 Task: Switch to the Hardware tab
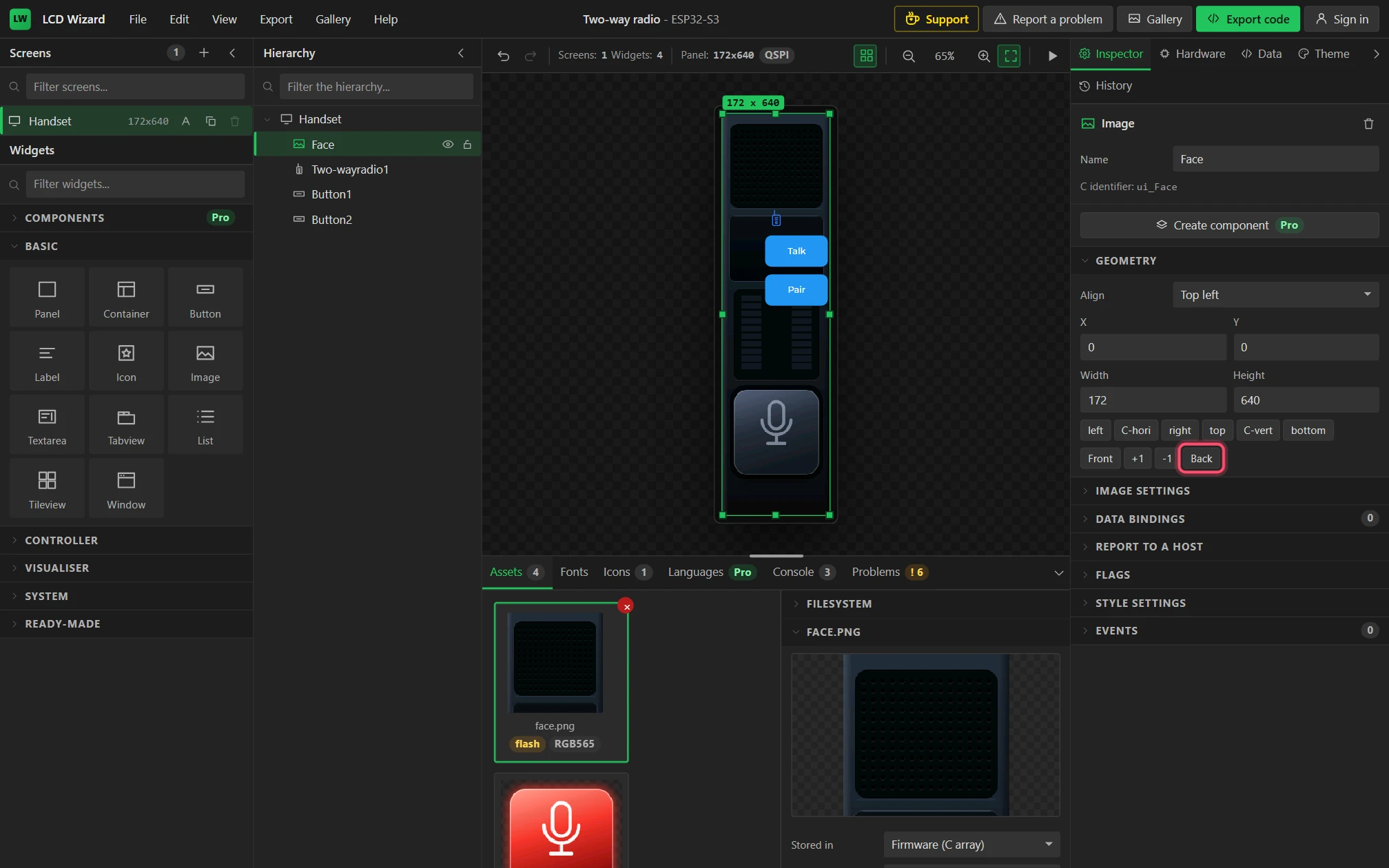click(x=1193, y=54)
